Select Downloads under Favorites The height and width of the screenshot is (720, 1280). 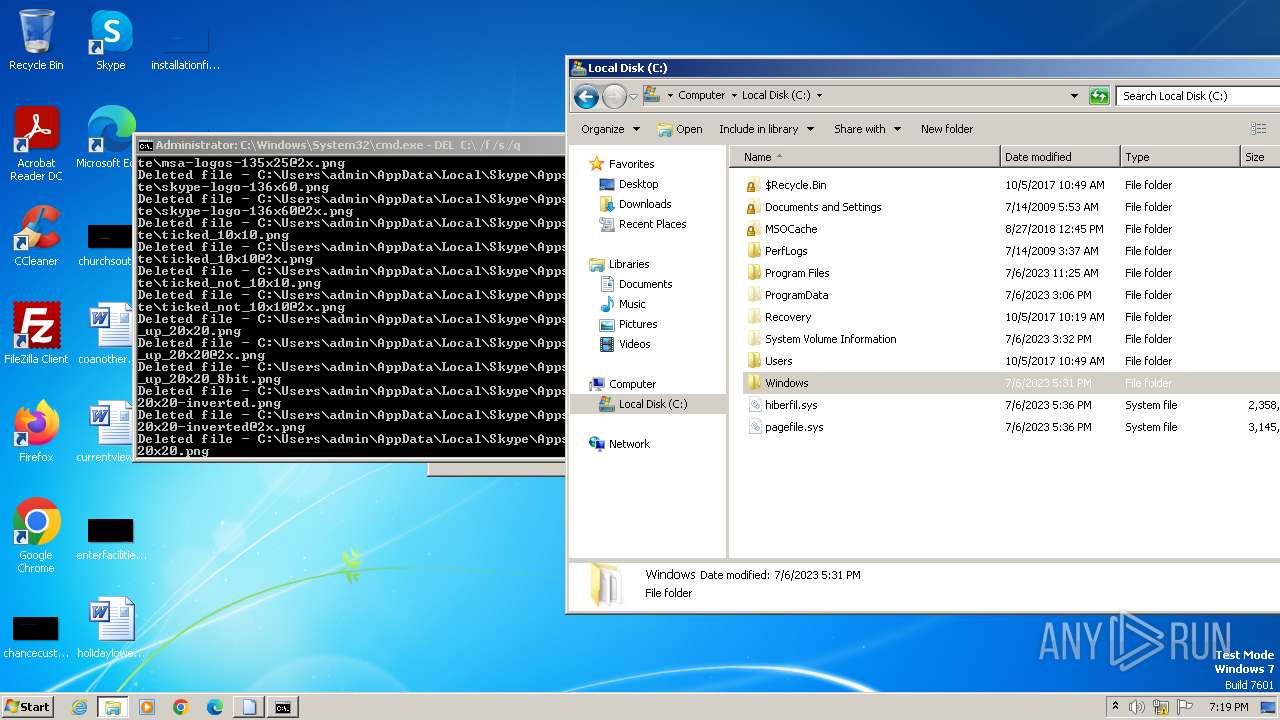(x=644, y=204)
